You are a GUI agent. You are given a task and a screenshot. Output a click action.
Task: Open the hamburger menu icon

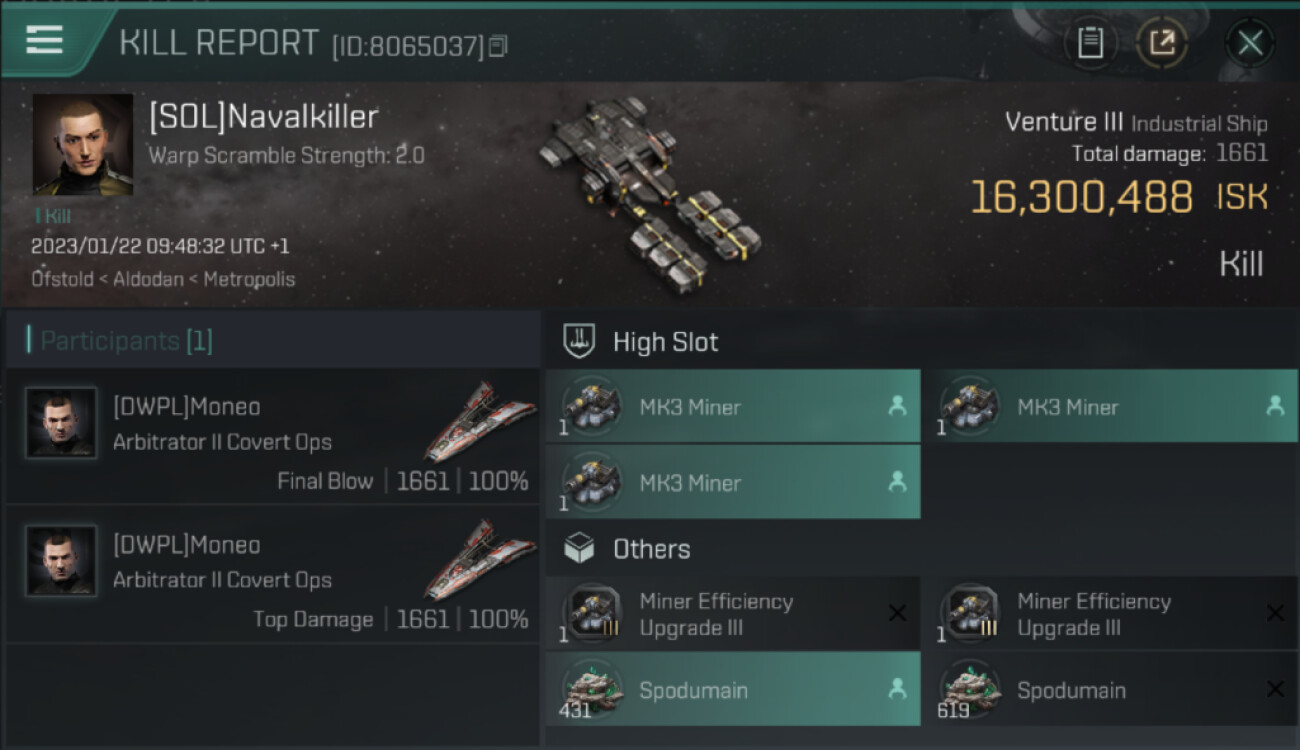tap(45, 40)
